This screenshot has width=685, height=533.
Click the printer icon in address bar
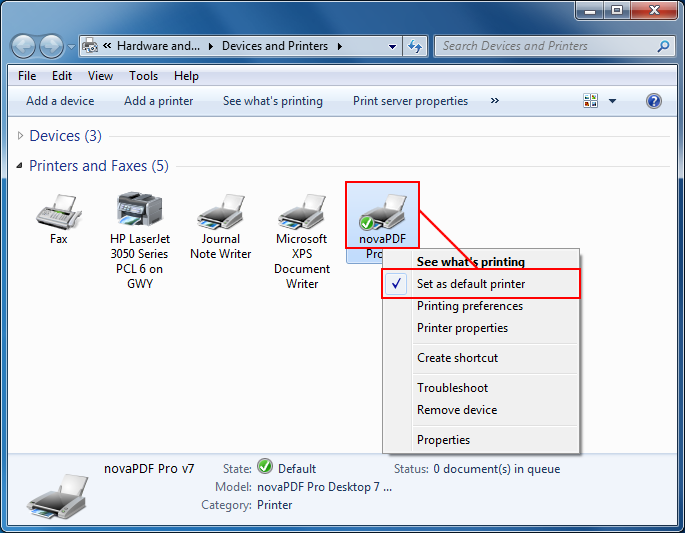(x=90, y=46)
